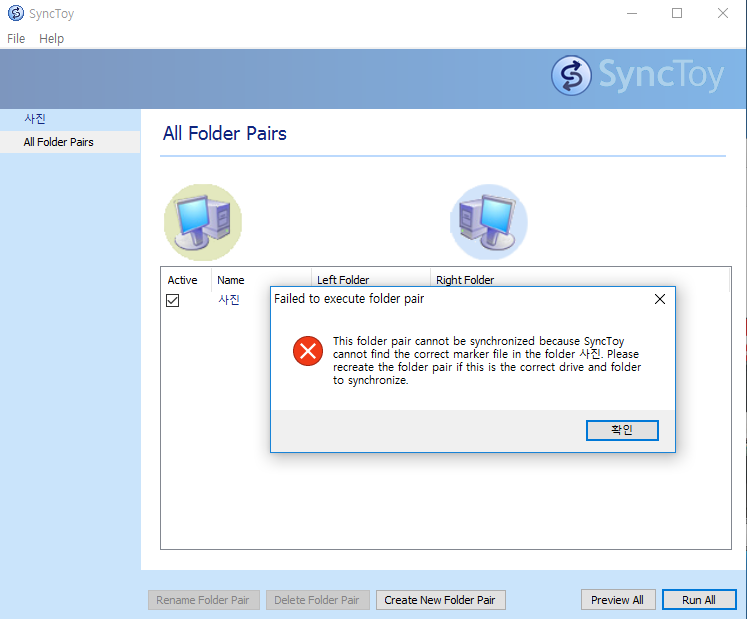This screenshot has width=747, height=619.
Task: Click the red error icon in dialog
Action: point(308,351)
